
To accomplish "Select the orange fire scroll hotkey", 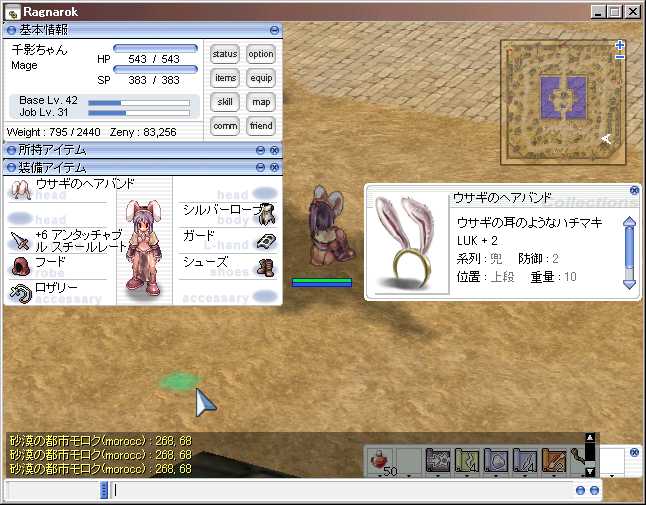I will pos(554,461).
